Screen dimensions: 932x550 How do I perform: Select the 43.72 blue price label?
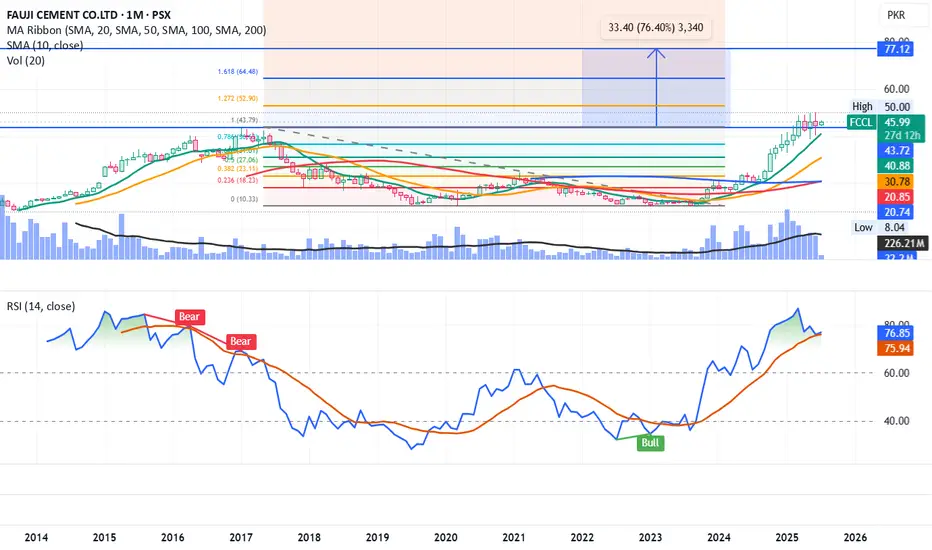pos(896,150)
